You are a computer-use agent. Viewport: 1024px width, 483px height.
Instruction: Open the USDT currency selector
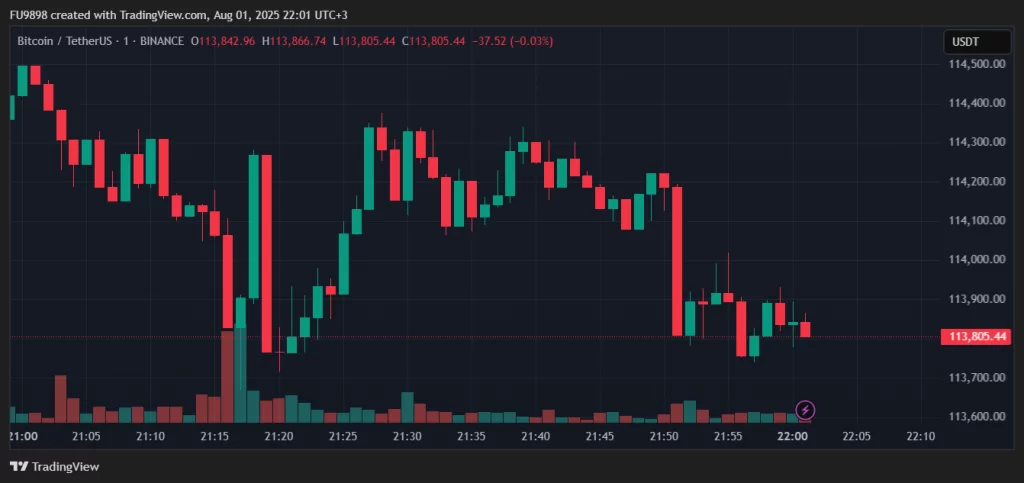965,42
